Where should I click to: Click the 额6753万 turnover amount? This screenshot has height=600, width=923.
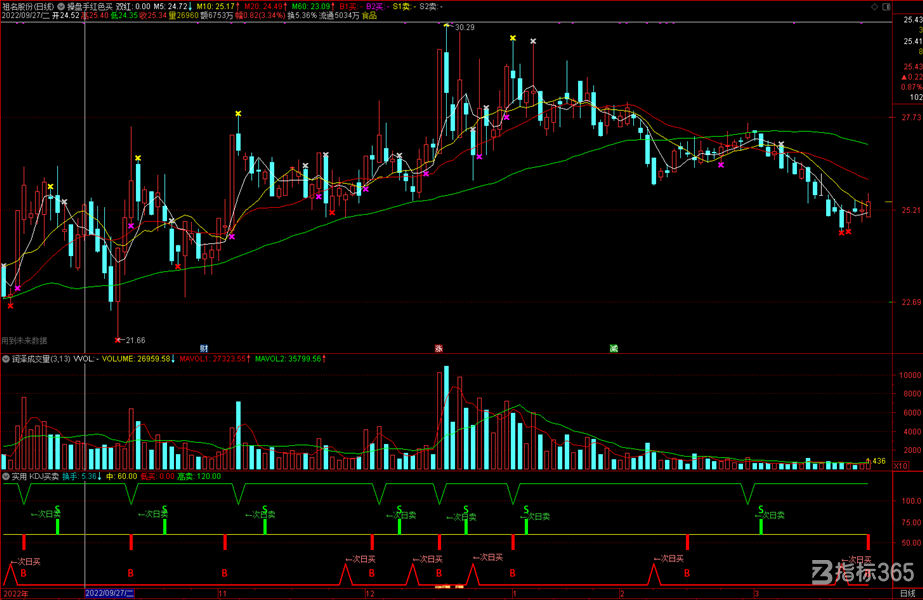click(217, 16)
